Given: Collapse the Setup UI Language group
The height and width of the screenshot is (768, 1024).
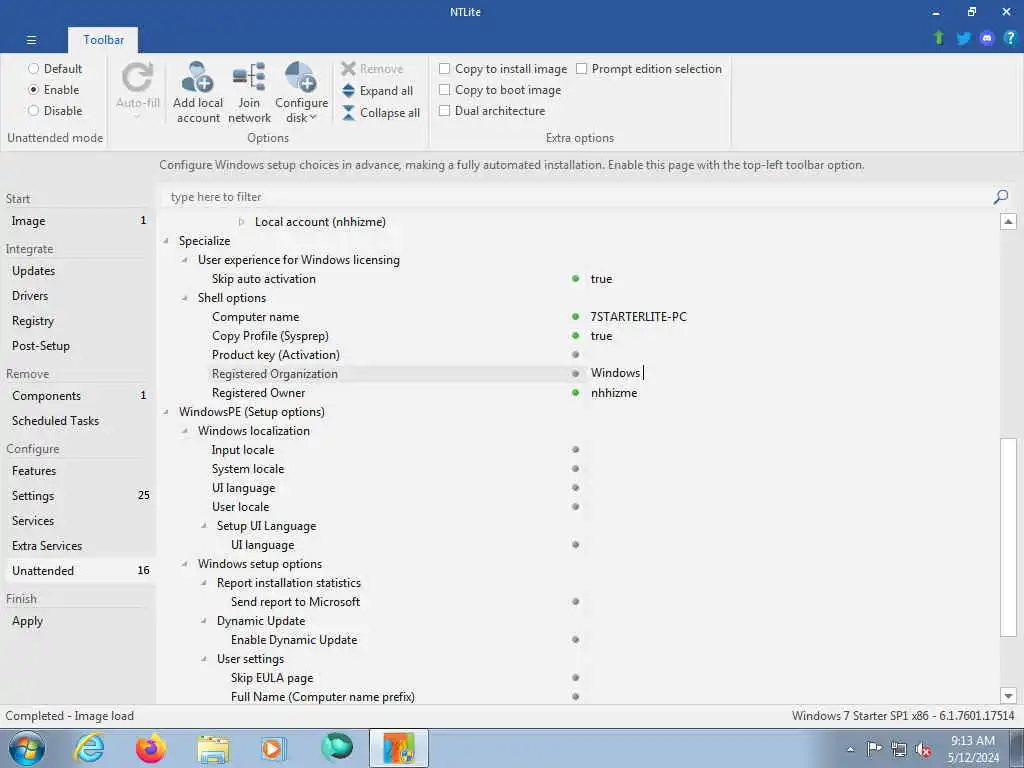Looking at the screenshot, I should [x=204, y=526].
